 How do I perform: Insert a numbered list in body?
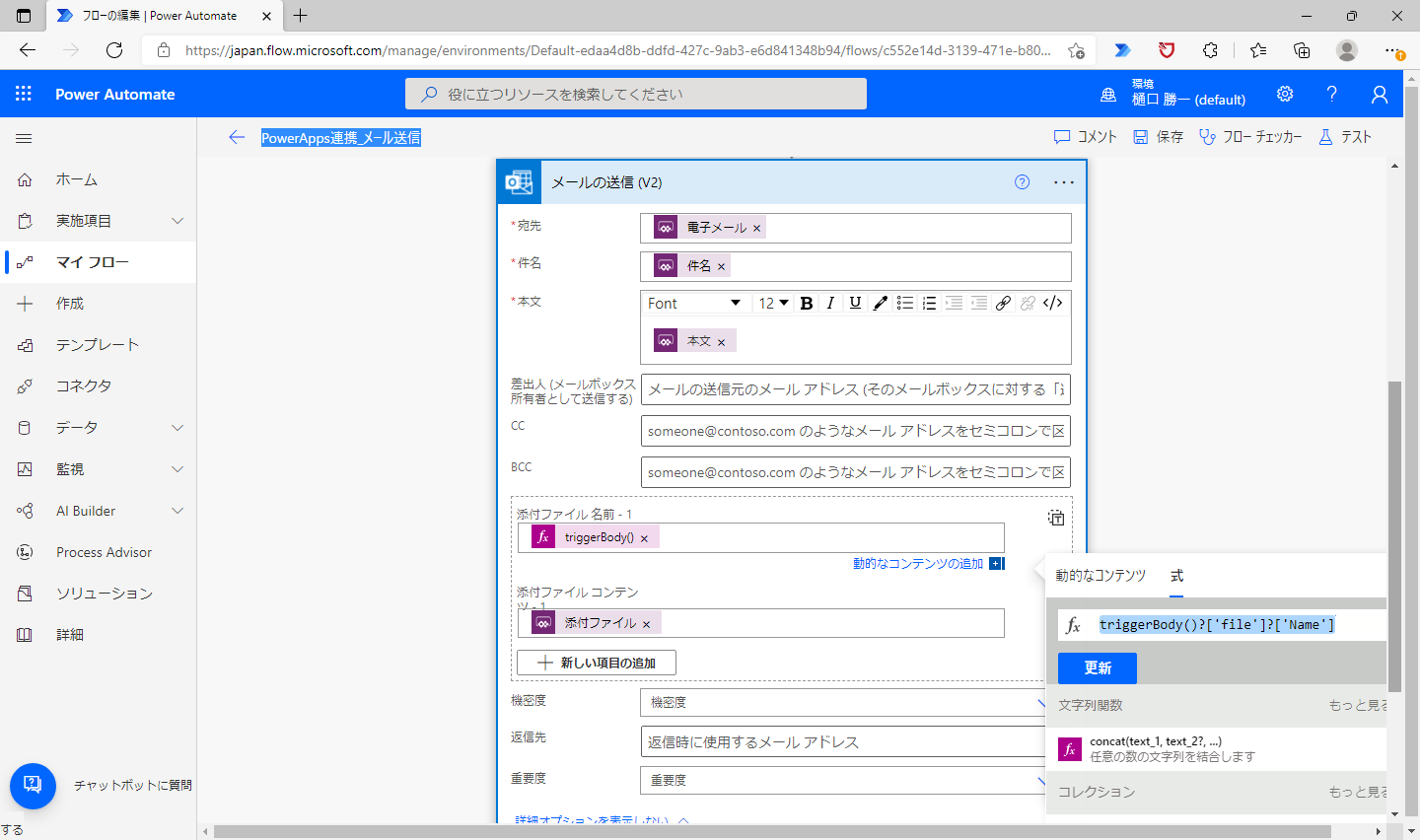click(929, 303)
